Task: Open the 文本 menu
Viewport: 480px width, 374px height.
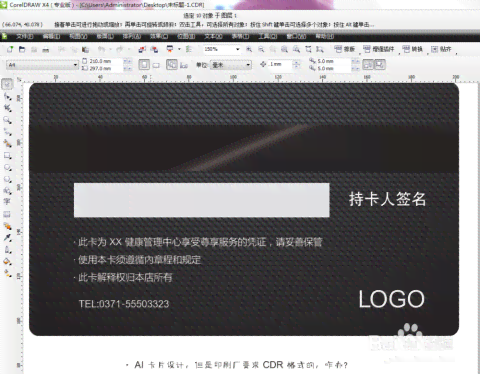Action: [213, 36]
